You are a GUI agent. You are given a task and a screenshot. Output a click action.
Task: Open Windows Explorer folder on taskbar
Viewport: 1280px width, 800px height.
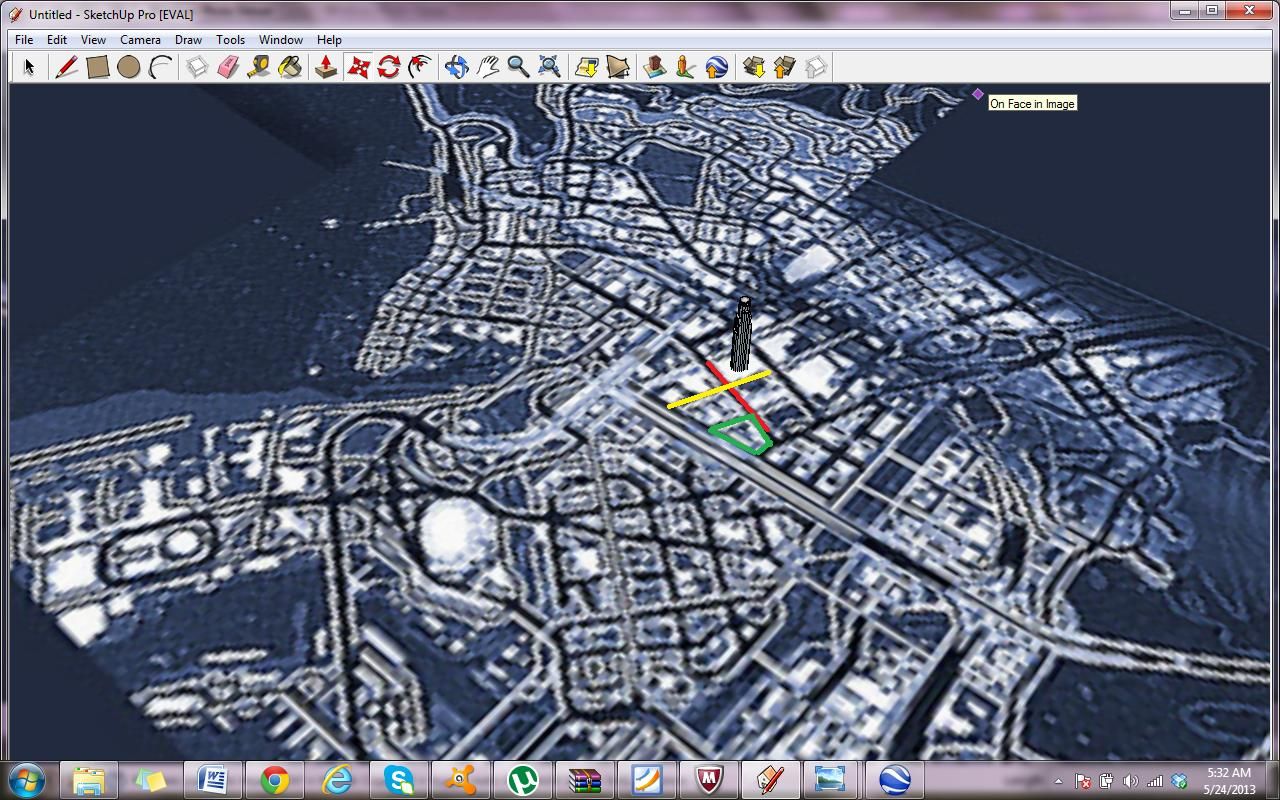coord(88,780)
